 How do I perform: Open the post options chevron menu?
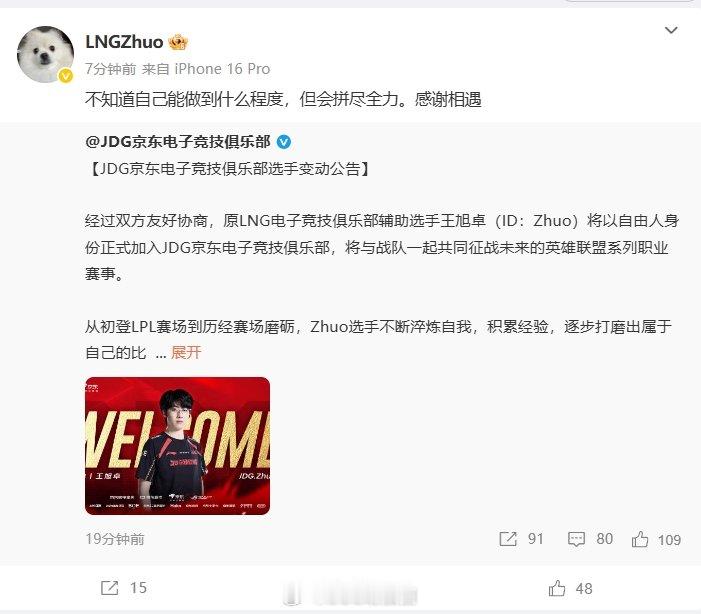(671, 30)
